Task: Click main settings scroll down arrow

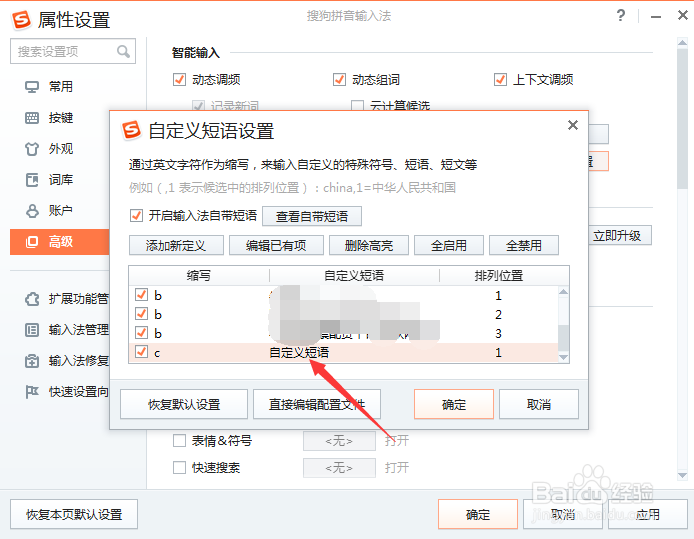Action: coord(682,476)
